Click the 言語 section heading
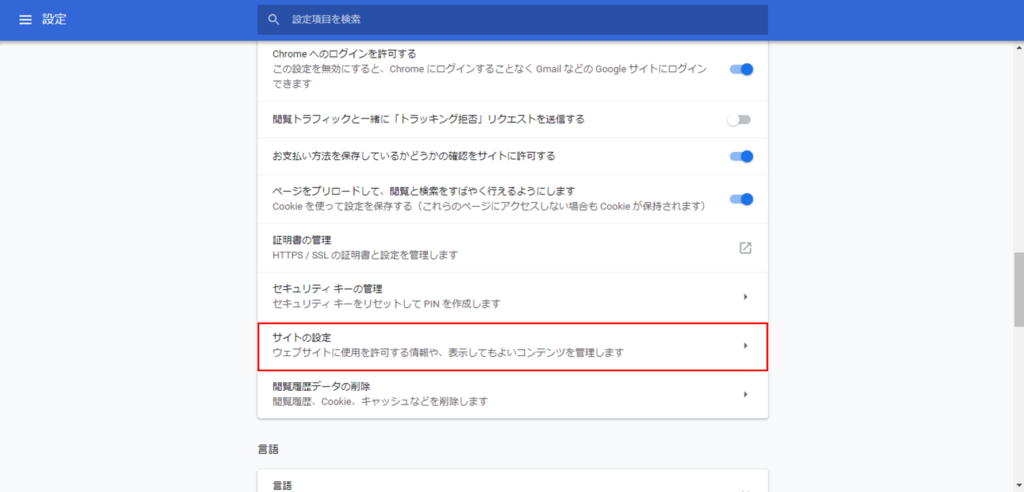The height and width of the screenshot is (492, 1024). click(268, 449)
